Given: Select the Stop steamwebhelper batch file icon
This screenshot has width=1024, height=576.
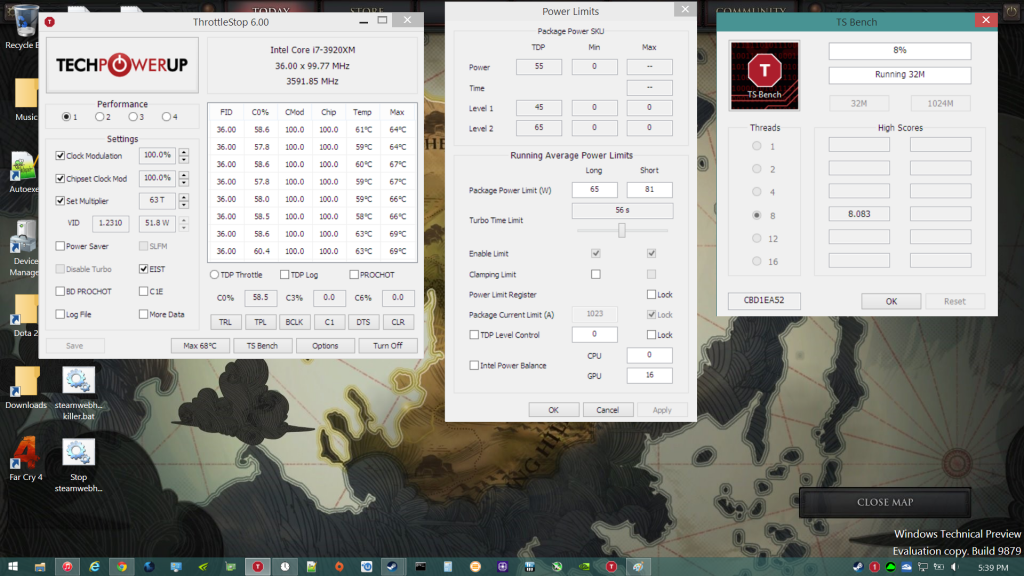Looking at the screenshot, I should tap(78, 466).
